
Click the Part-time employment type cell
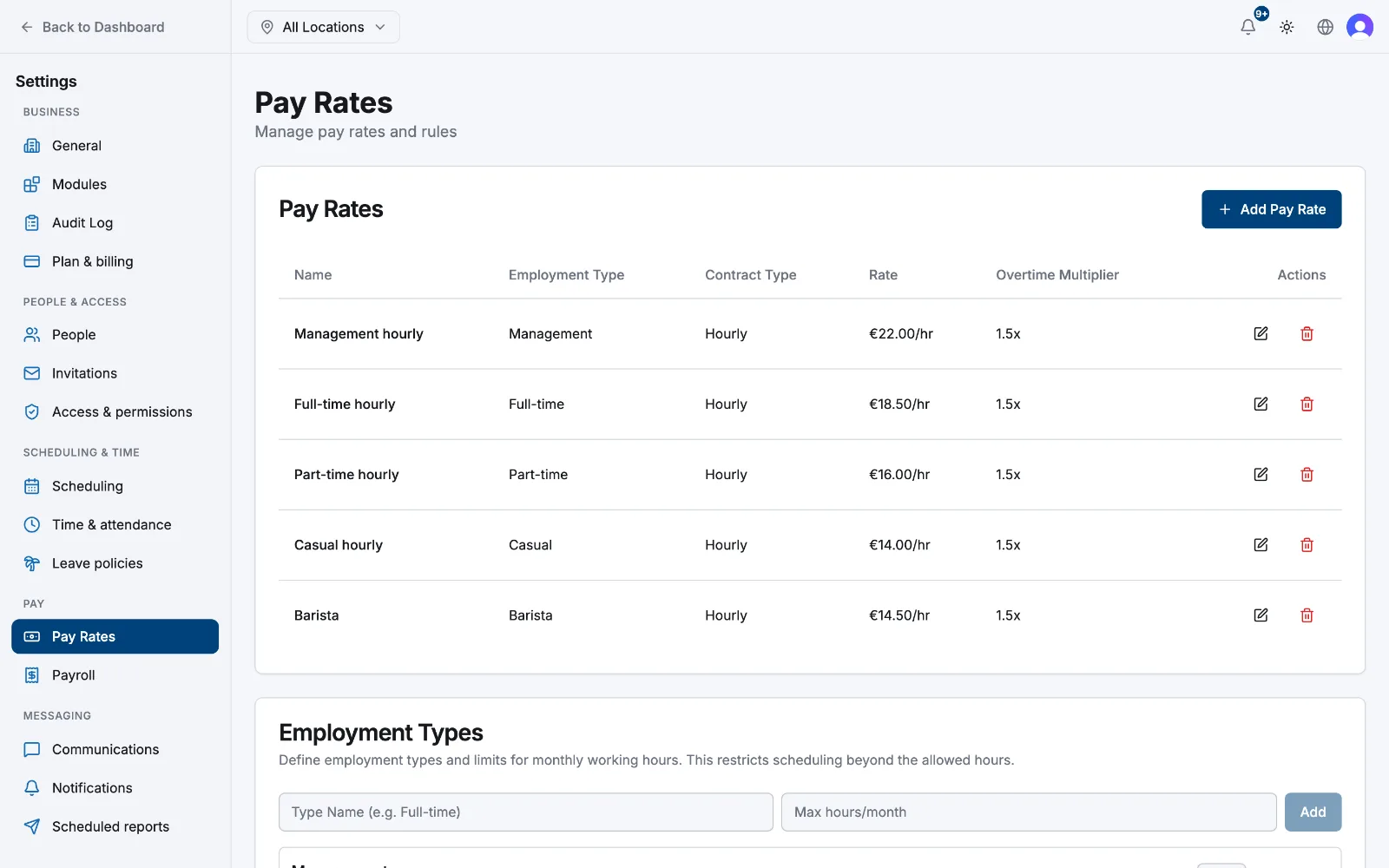[x=537, y=474]
